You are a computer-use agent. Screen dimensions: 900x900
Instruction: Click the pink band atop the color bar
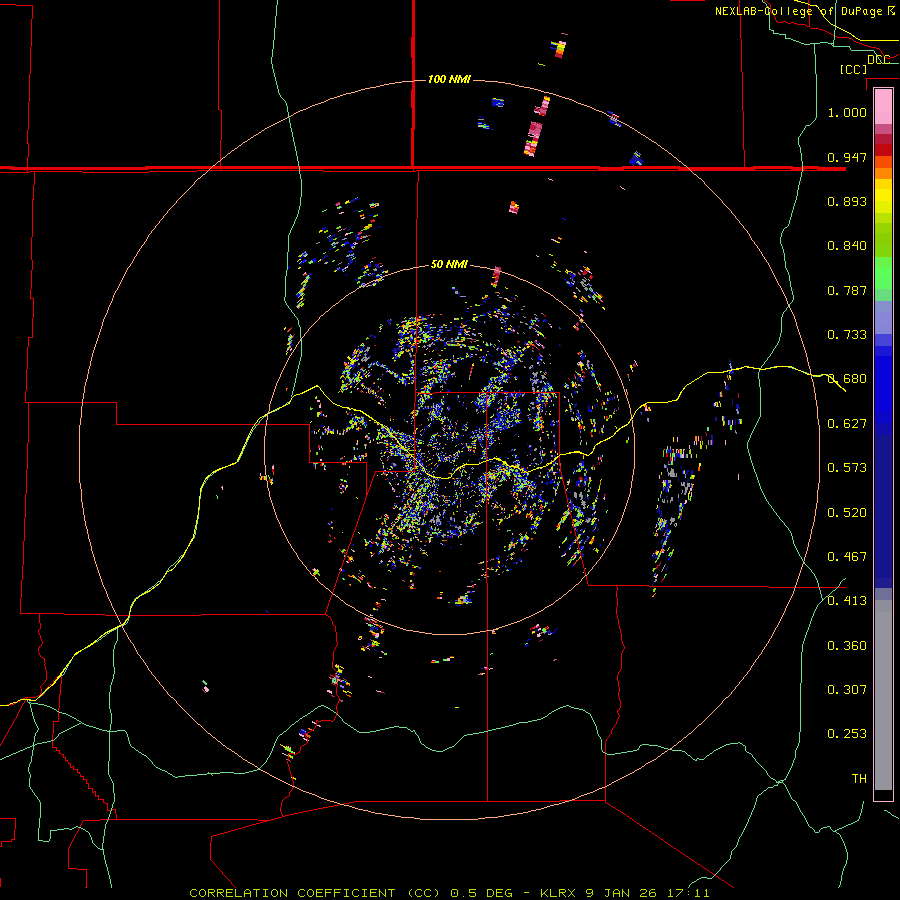(x=883, y=107)
